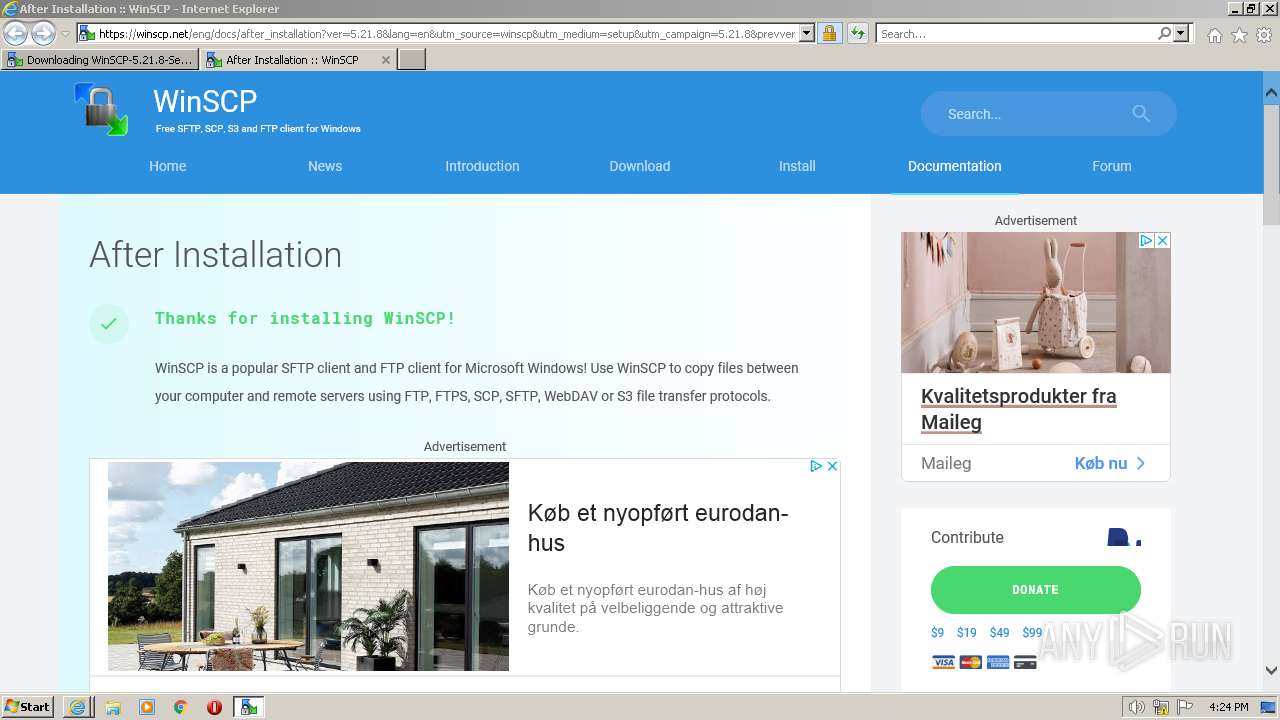
Task: Switch to Downloading WinSCP-5.21.8-Setup tab
Action: 100,60
